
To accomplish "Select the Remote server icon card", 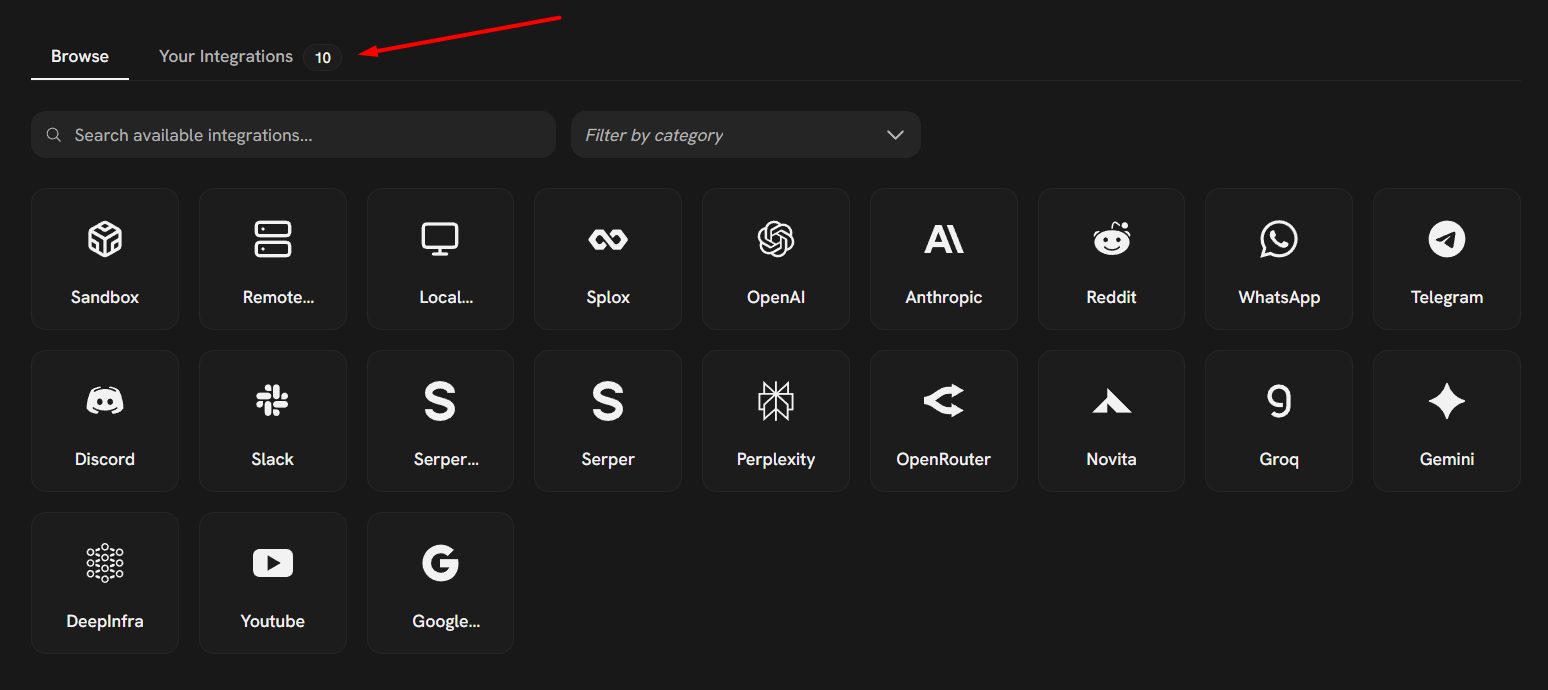I will 273,240.
